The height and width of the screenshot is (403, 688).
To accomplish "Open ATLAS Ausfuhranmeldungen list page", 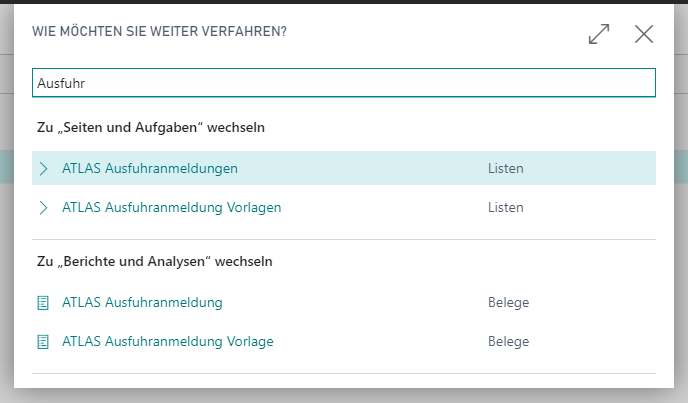I will 150,168.
